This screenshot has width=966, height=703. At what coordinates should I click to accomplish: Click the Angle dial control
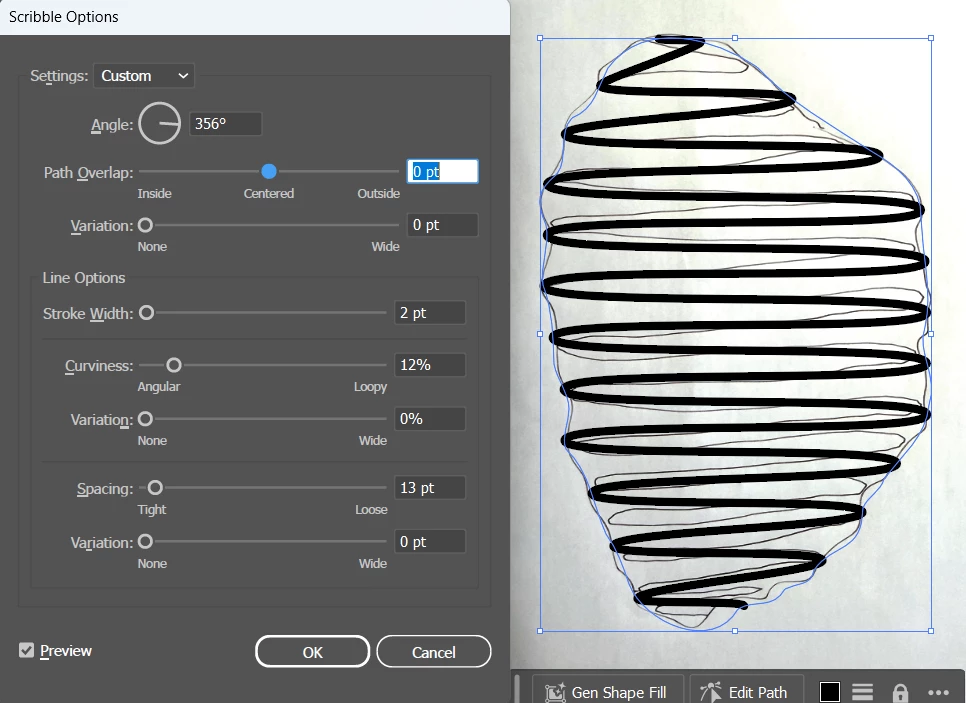click(x=160, y=123)
